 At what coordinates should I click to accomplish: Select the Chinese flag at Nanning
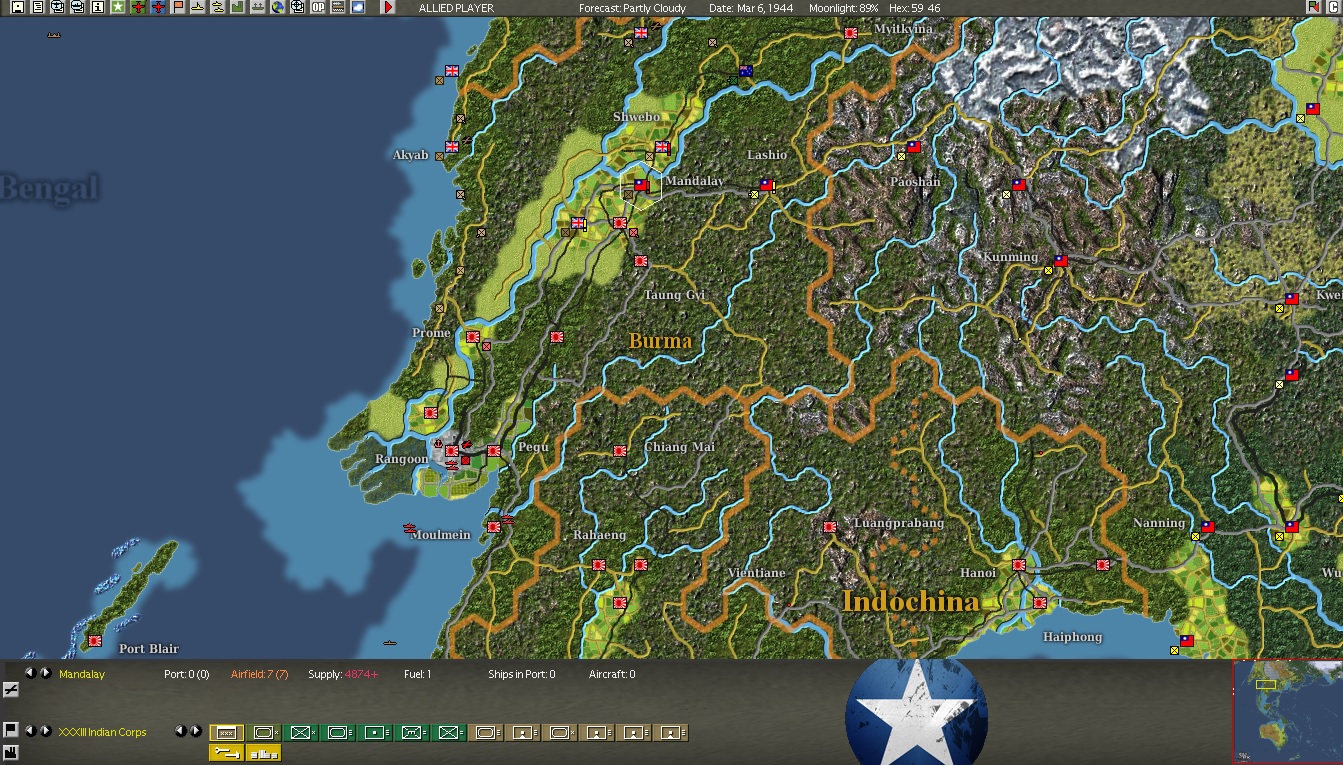tap(1208, 527)
